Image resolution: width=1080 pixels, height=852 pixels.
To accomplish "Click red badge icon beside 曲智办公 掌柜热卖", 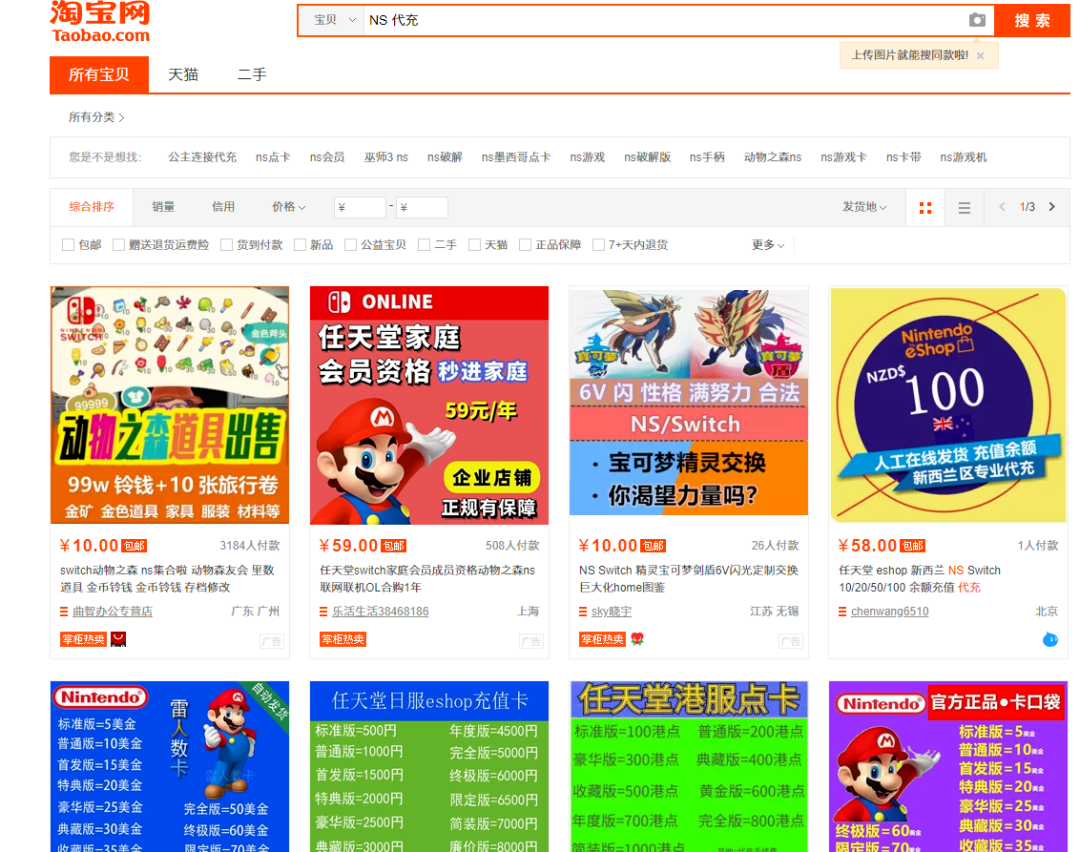I will pos(118,640).
